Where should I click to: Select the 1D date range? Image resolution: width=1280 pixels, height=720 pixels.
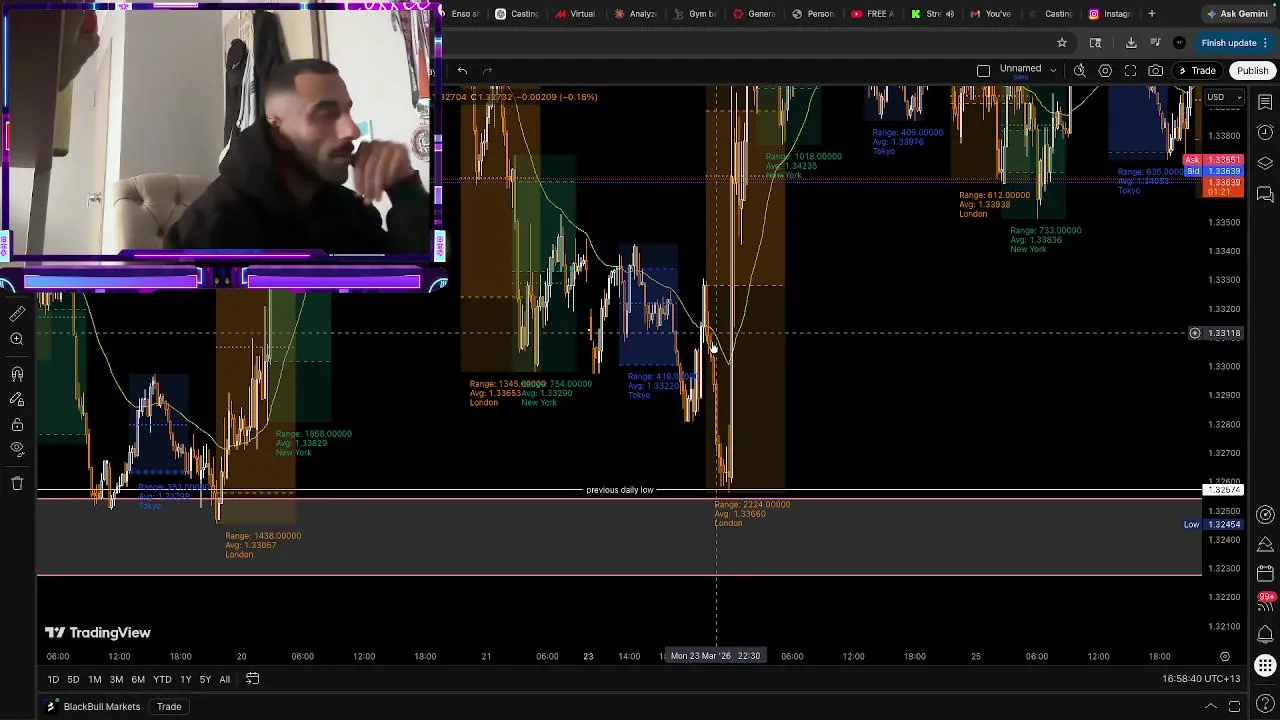tap(53, 680)
